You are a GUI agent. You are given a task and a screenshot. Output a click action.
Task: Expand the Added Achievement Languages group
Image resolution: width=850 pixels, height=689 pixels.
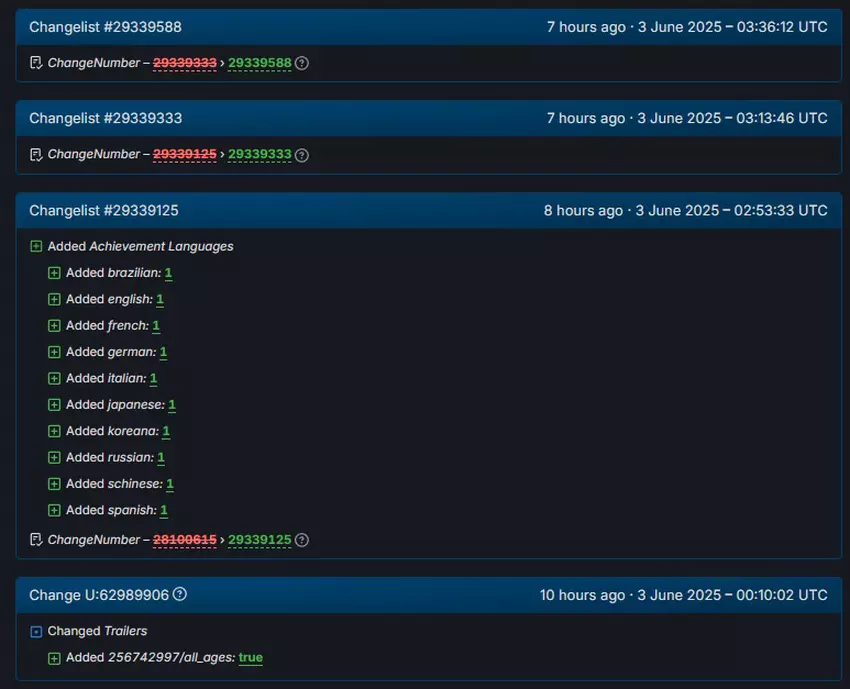(35, 245)
